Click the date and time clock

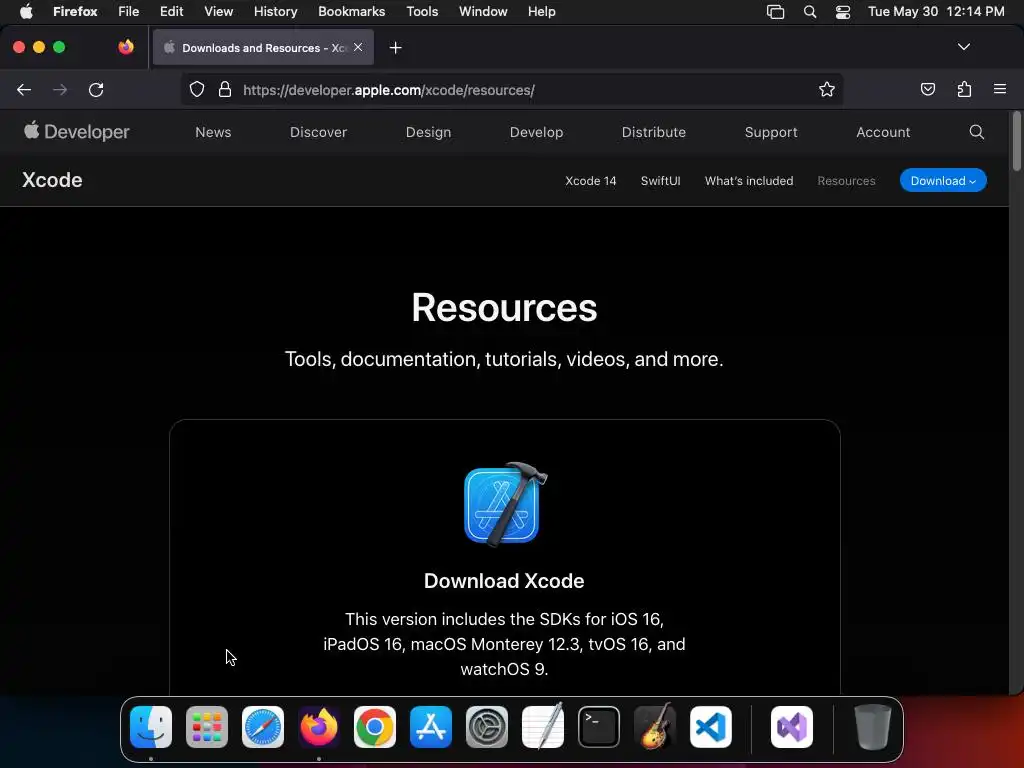936,11
